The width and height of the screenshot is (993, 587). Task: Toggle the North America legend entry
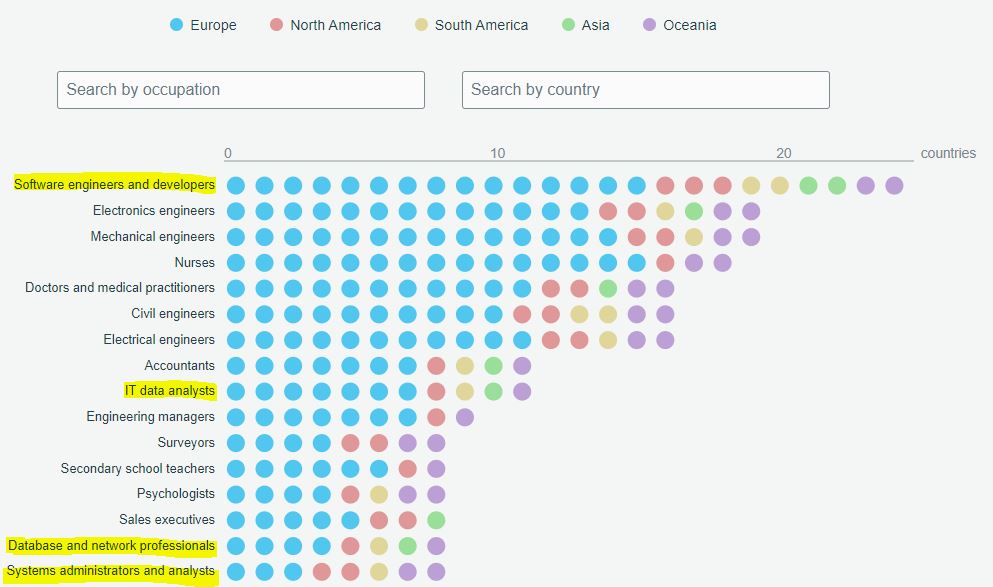click(326, 25)
